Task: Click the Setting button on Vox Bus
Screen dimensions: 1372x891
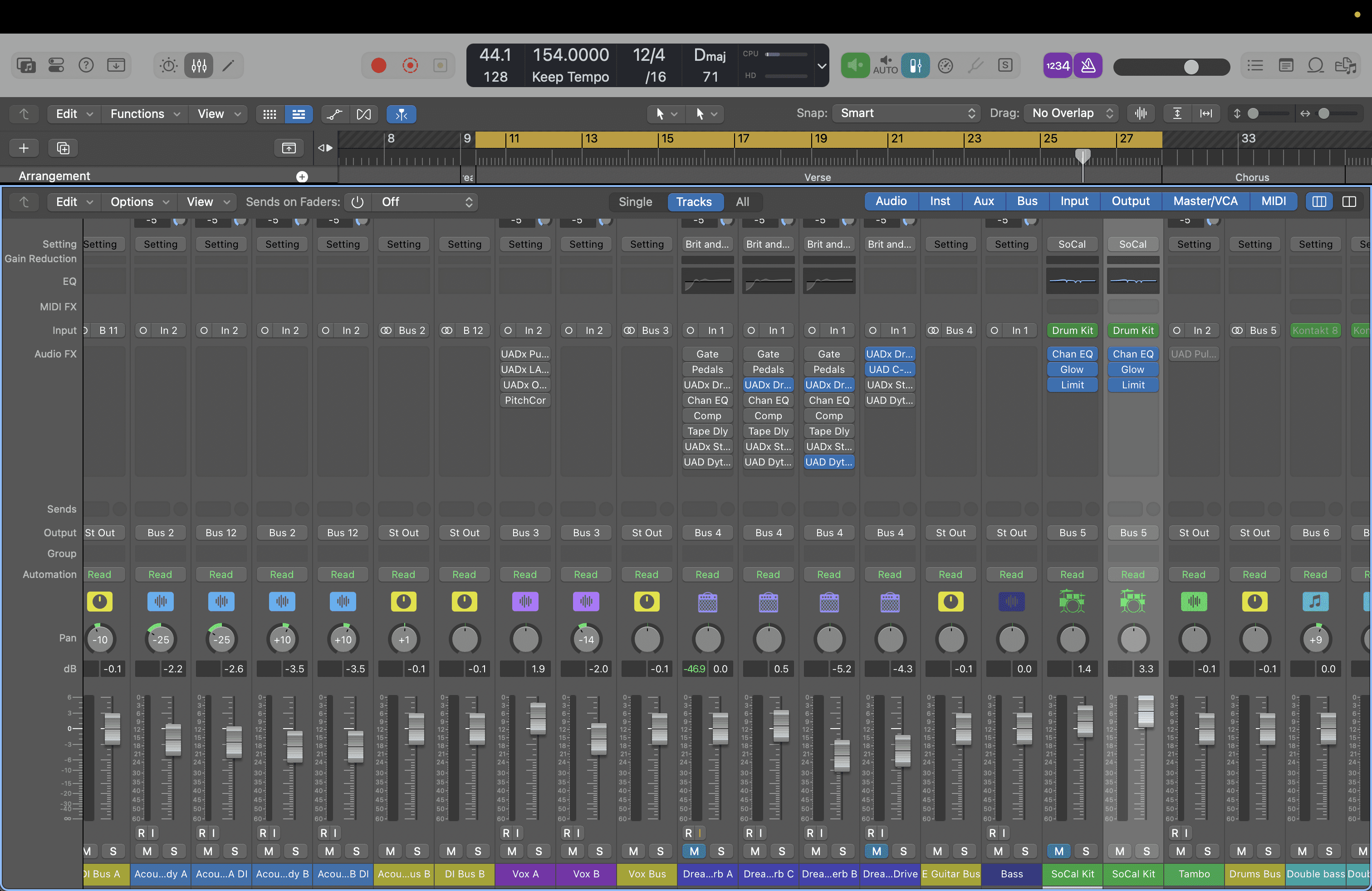Action: pos(647,245)
